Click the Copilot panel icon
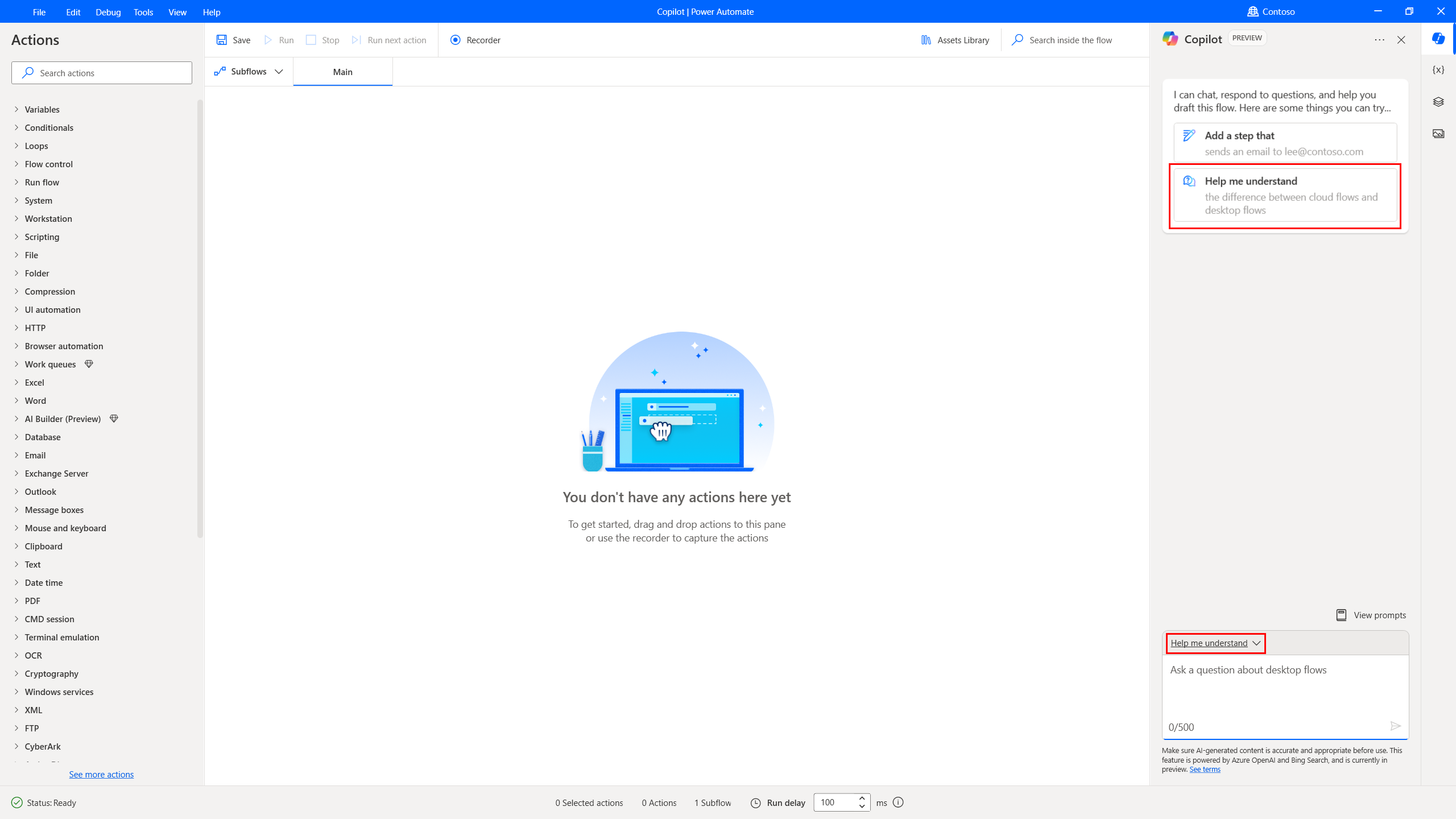Image resolution: width=1456 pixels, height=819 pixels. pos(1439,39)
